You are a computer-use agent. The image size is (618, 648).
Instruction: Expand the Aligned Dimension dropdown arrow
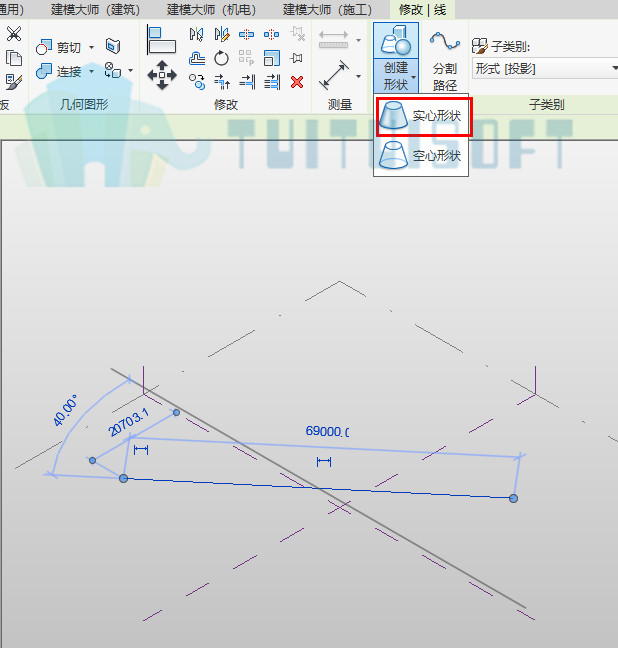pos(358,76)
